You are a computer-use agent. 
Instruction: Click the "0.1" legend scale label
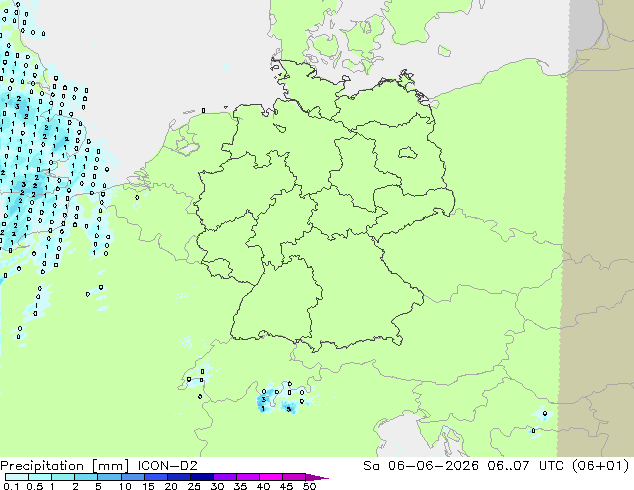(x=11, y=486)
